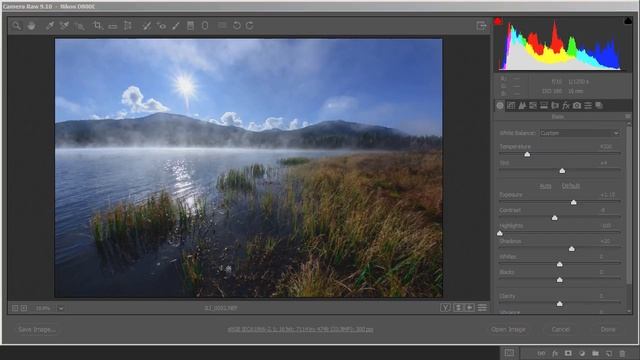Choose the Radial Filter tool
This screenshot has height=360, width=640.
pyautogui.click(x=205, y=26)
